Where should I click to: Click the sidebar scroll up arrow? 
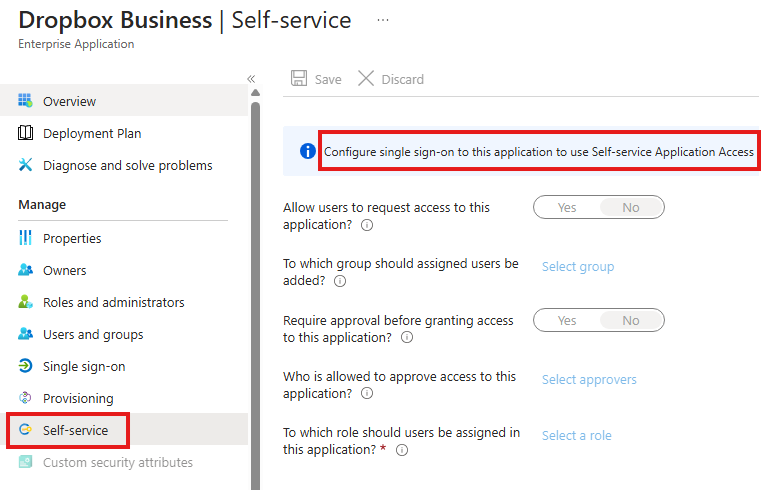[255, 93]
